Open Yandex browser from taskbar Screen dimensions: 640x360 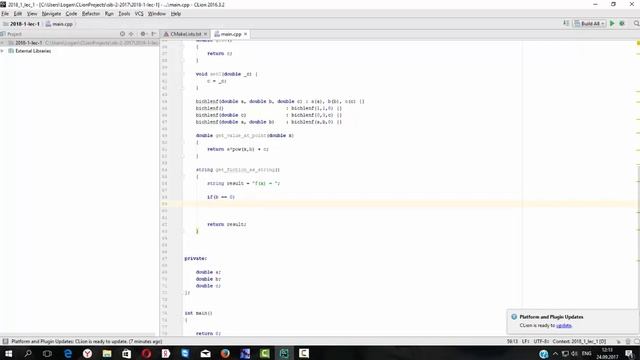tap(87, 353)
